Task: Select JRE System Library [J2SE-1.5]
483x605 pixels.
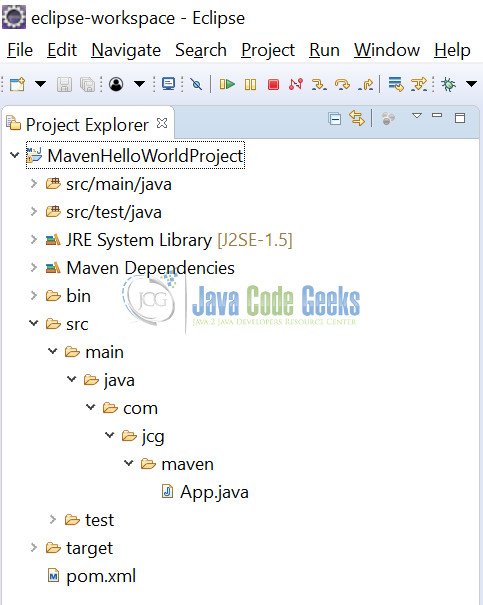Action: 179,240
